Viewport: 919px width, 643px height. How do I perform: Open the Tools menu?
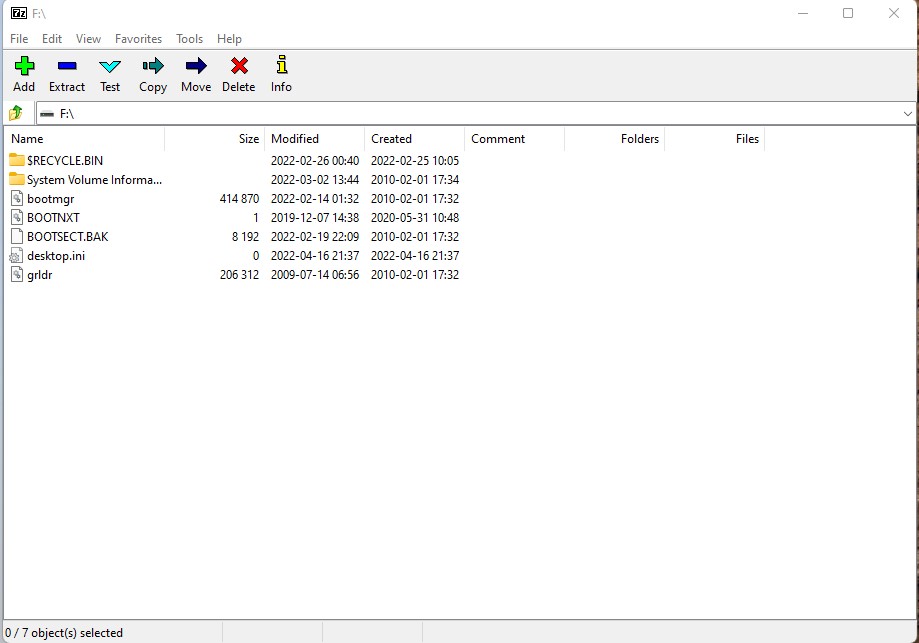pos(189,39)
